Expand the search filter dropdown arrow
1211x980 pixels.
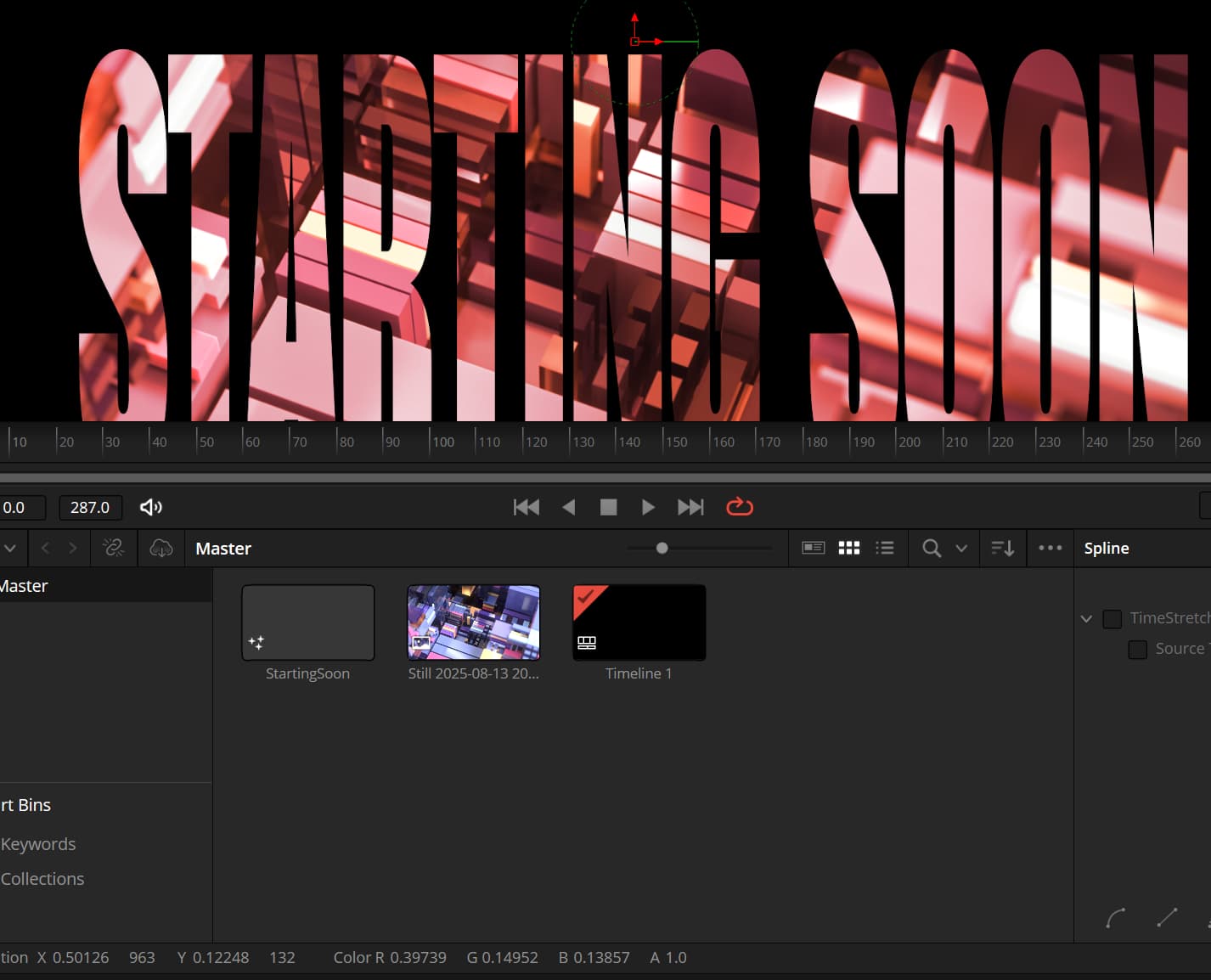click(x=961, y=548)
